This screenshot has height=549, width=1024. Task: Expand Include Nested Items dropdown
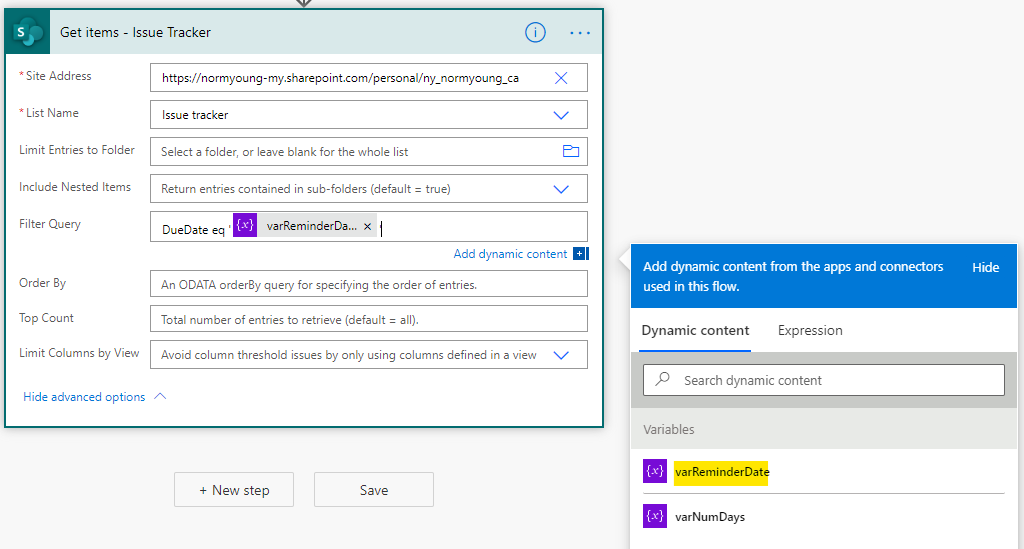pos(561,189)
